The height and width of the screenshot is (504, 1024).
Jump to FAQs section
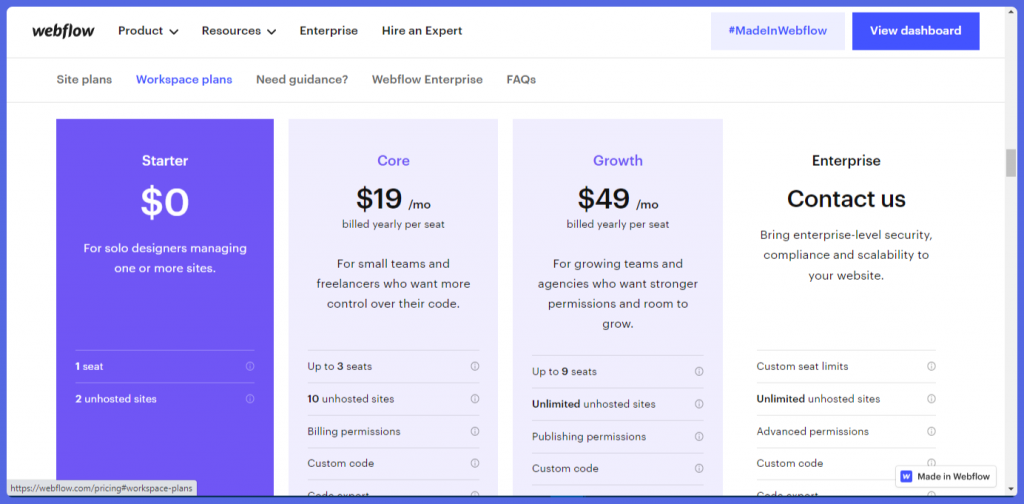coord(521,80)
